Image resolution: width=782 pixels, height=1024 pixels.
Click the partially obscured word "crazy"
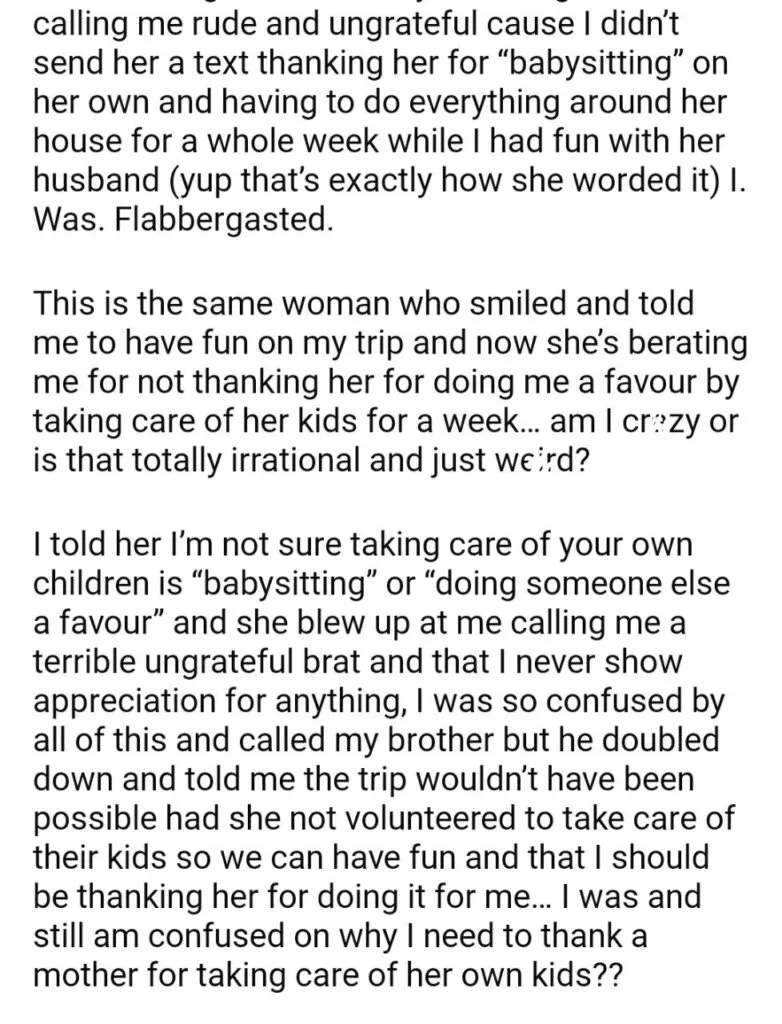(x=657, y=423)
